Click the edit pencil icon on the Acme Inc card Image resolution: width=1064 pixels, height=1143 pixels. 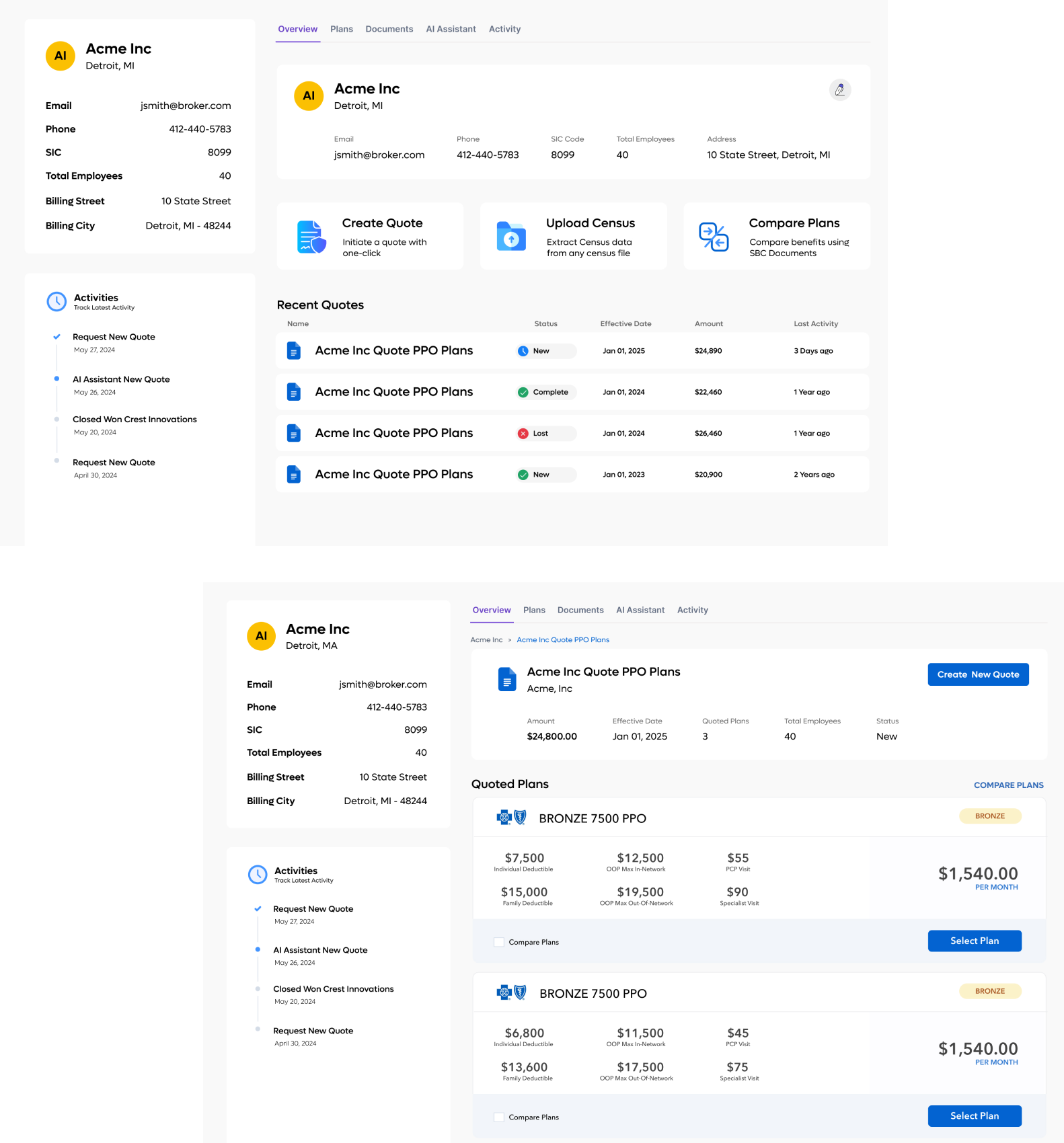(x=839, y=89)
